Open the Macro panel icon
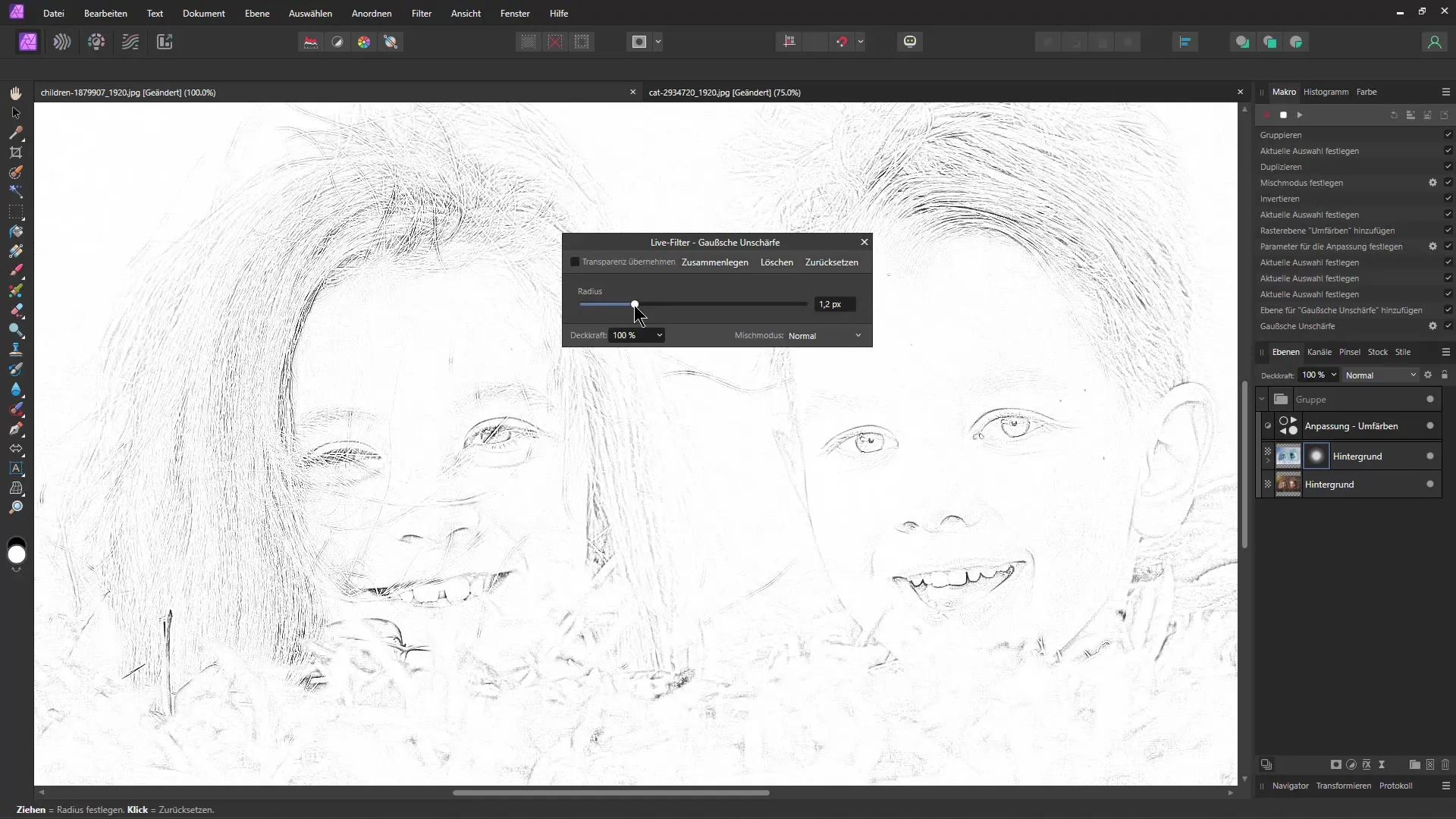1456x819 pixels. 1283,91
